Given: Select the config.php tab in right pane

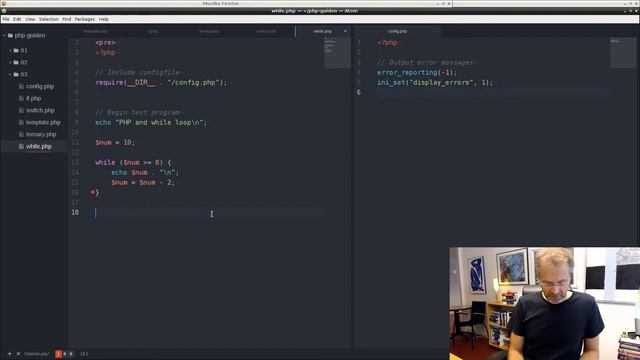Looking at the screenshot, I should (x=397, y=31).
